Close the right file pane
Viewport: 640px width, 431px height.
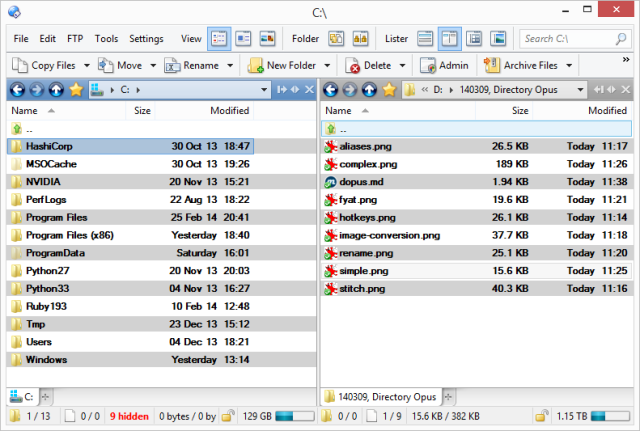point(625,89)
